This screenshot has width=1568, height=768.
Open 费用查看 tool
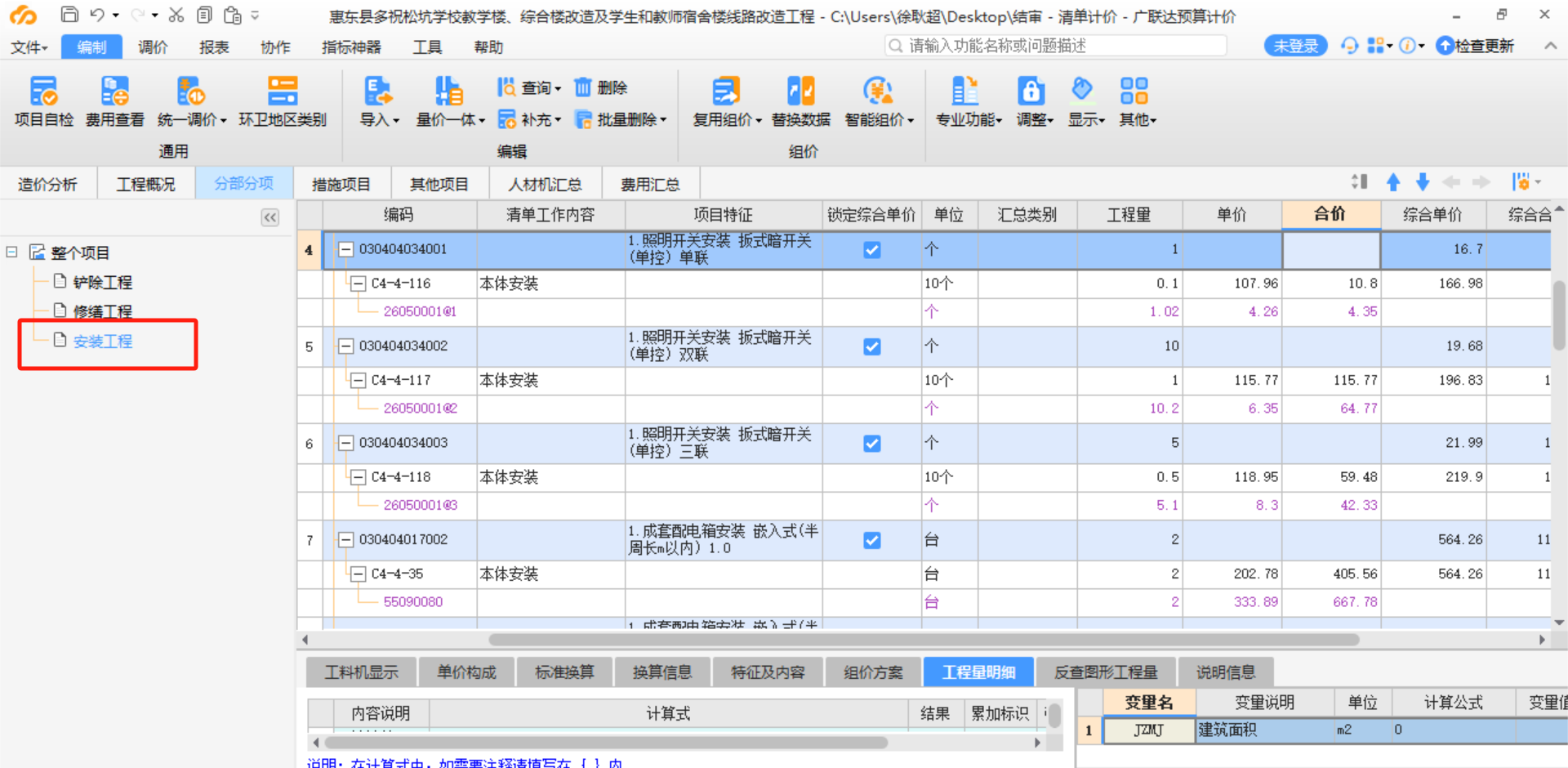pos(114,102)
